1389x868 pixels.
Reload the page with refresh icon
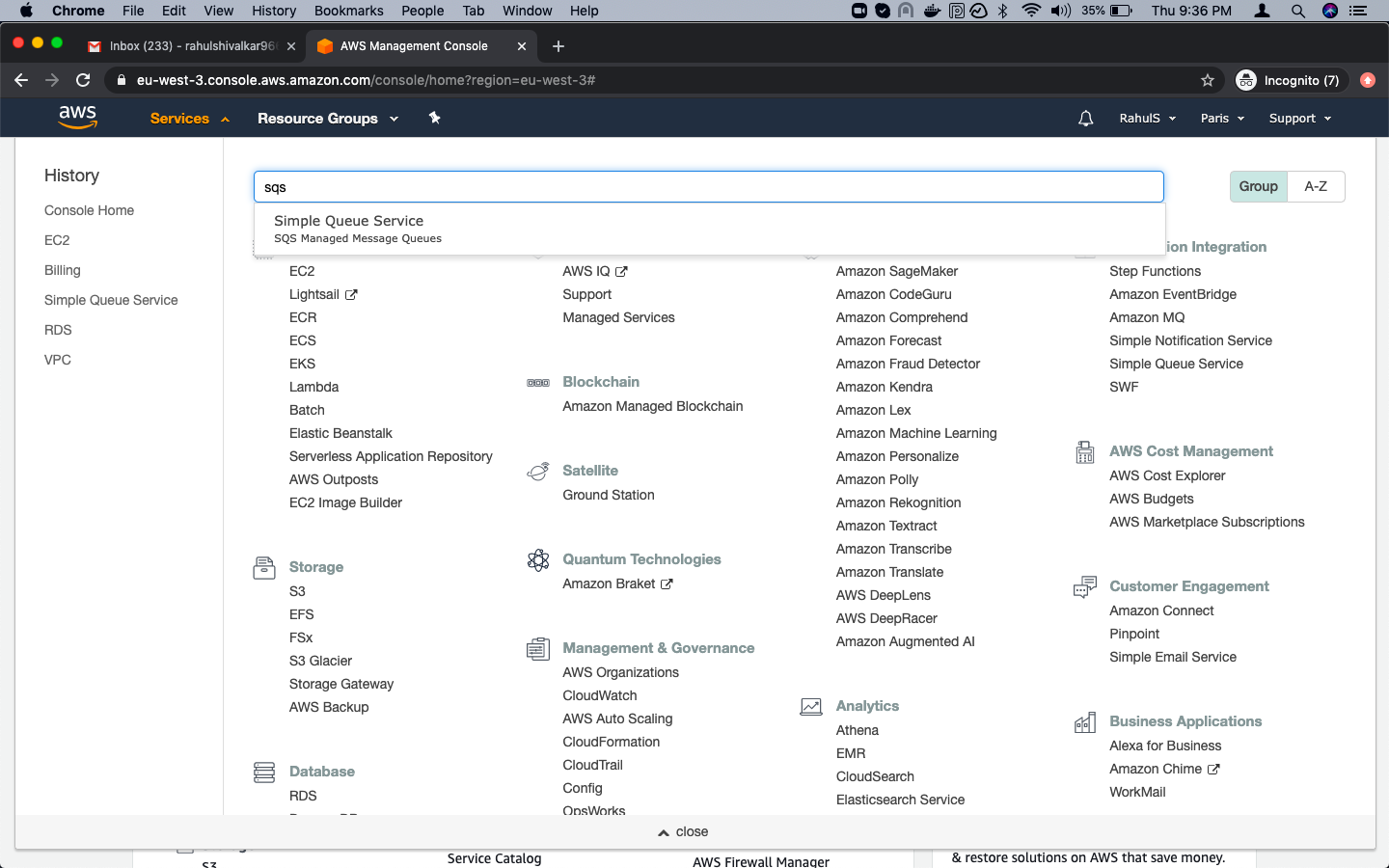[83, 80]
